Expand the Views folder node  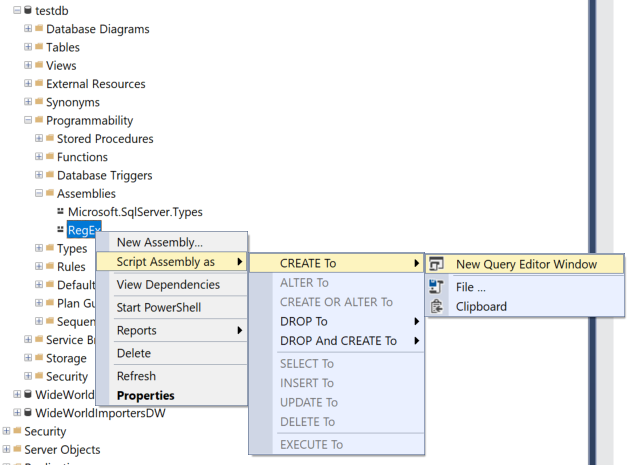coord(28,66)
